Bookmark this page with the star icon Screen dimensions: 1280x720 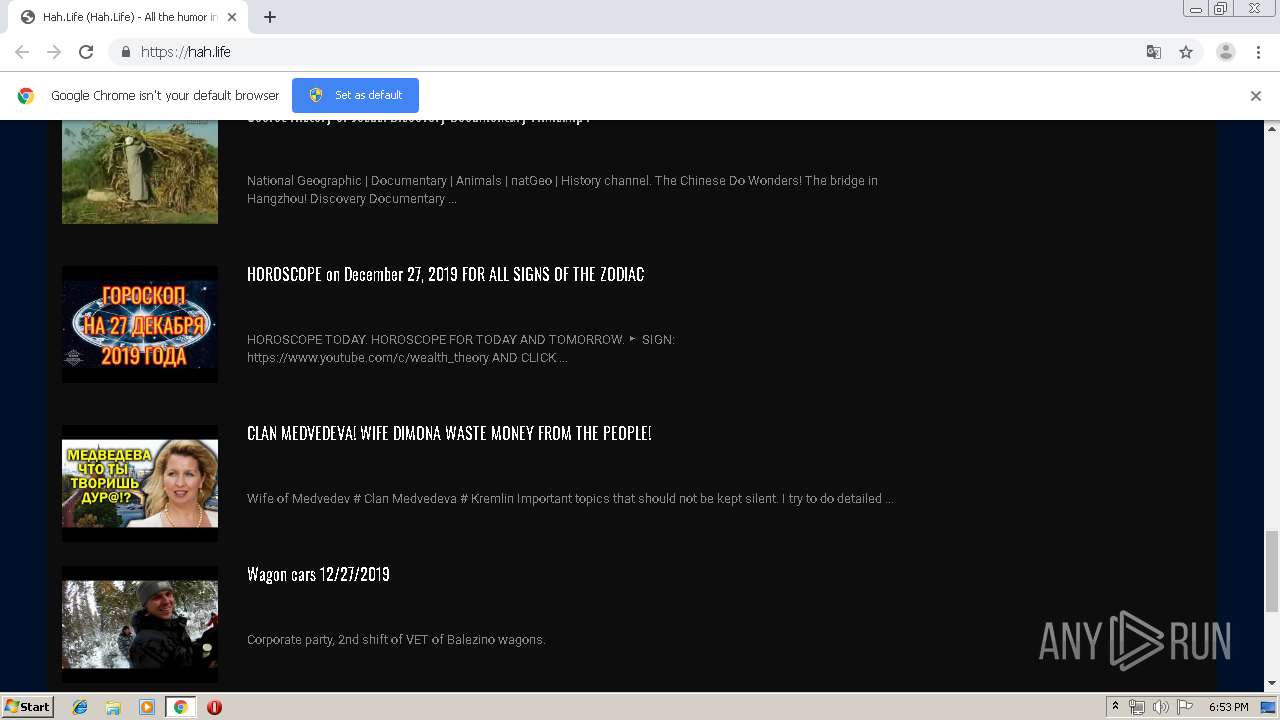[1186, 52]
